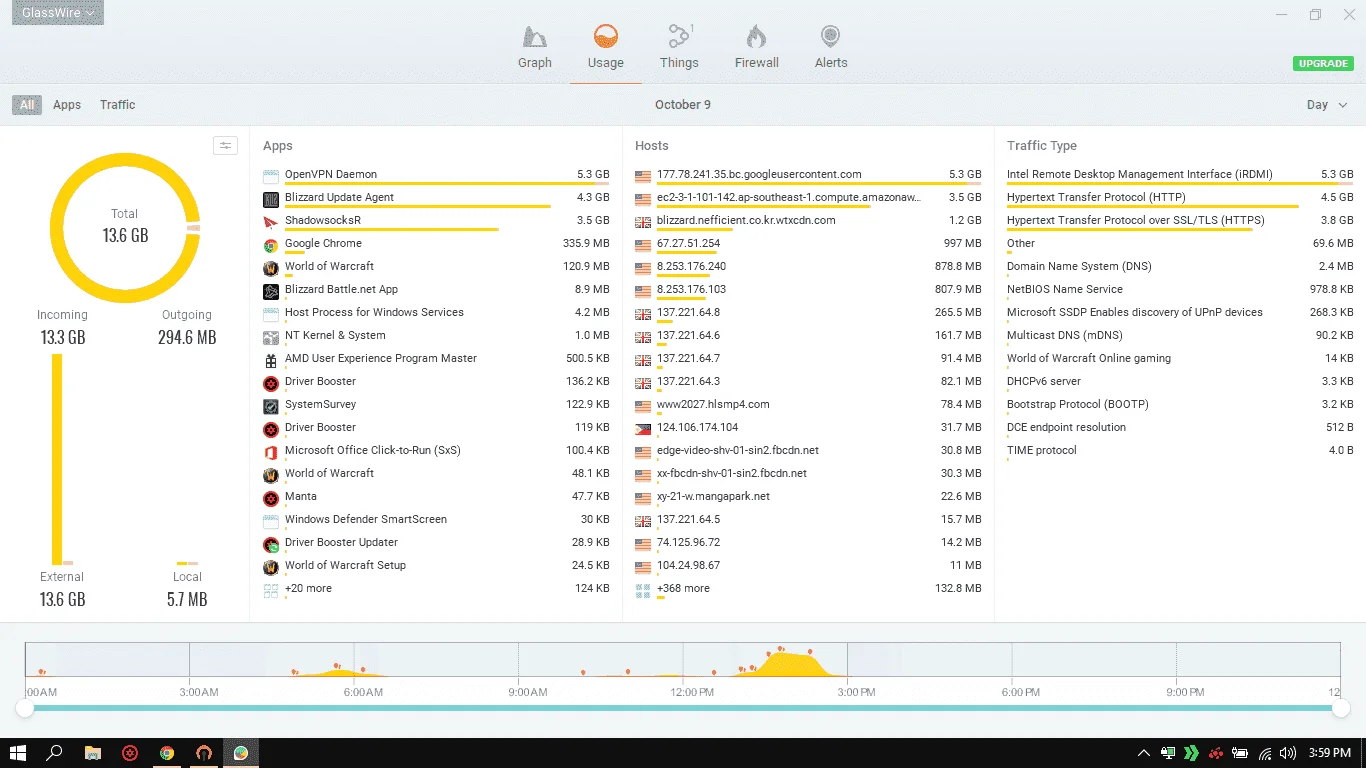This screenshot has height=768, width=1366.
Task: Open taskbar search magnifier
Action: (55, 753)
